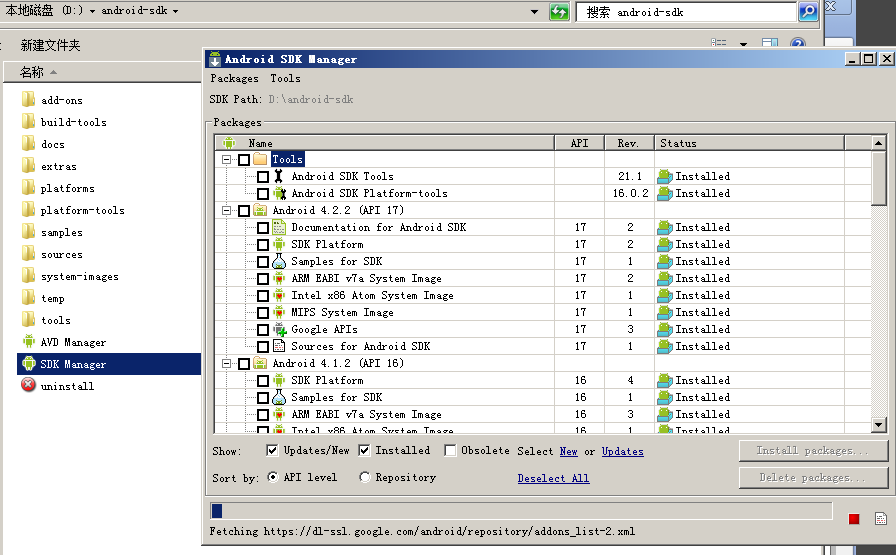This screenshot has width=896, height=555.
Task: Click the Rev. column header
Action: [x=629, y=143]
